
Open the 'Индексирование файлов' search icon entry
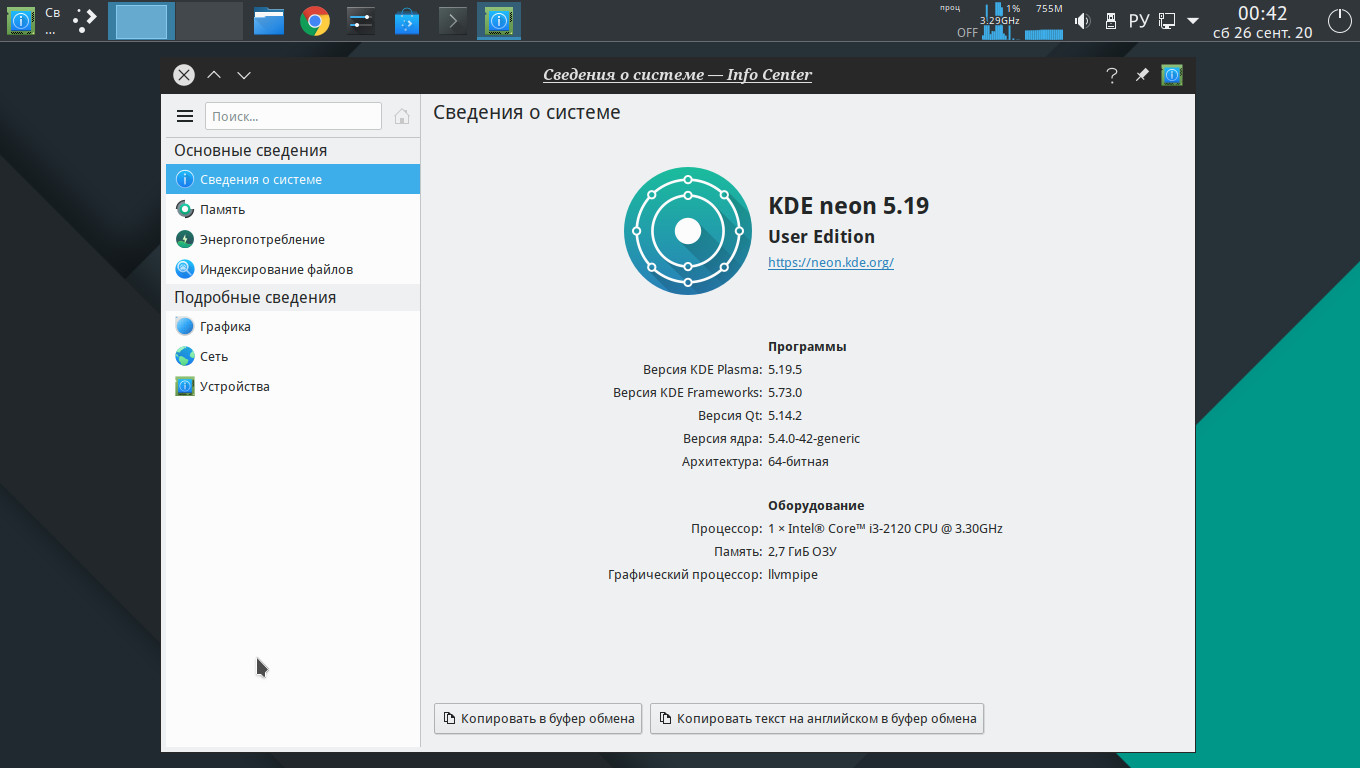(293, 269)
